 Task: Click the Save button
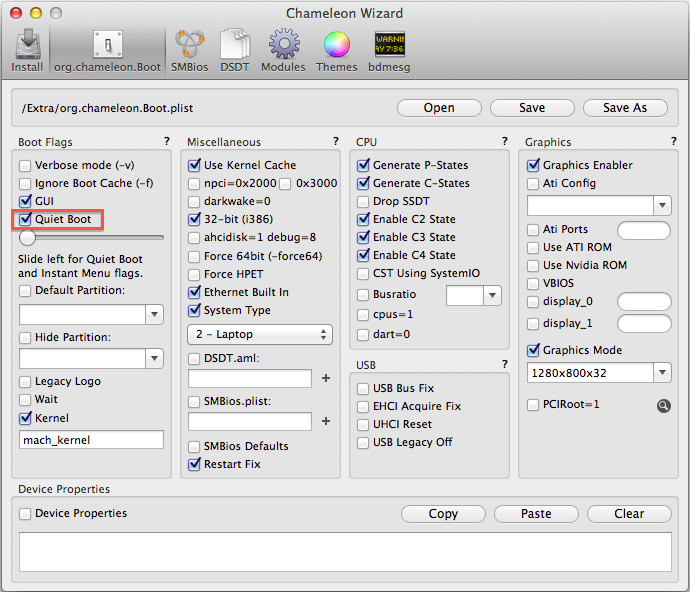[x=532, y=108]
